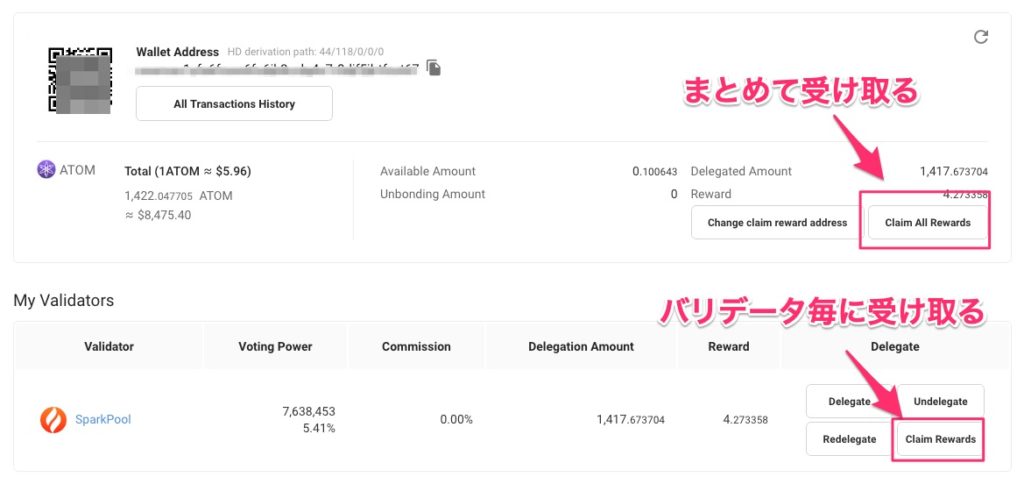Image resolution: width=1024 pixels, height=484 pixels.
Task: Click the refresh icon in the wallet card
Action: tap(981, 37)
